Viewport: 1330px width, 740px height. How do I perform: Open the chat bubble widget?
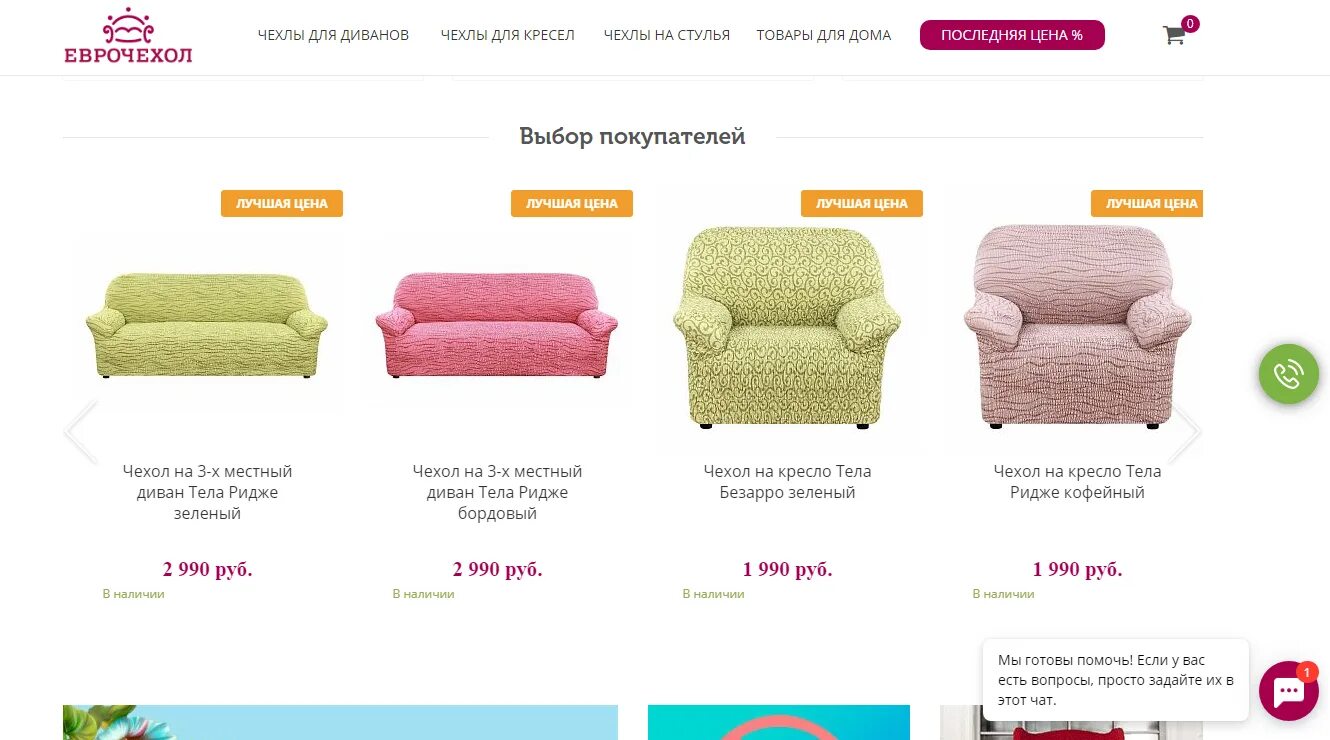coord(1288,691)
